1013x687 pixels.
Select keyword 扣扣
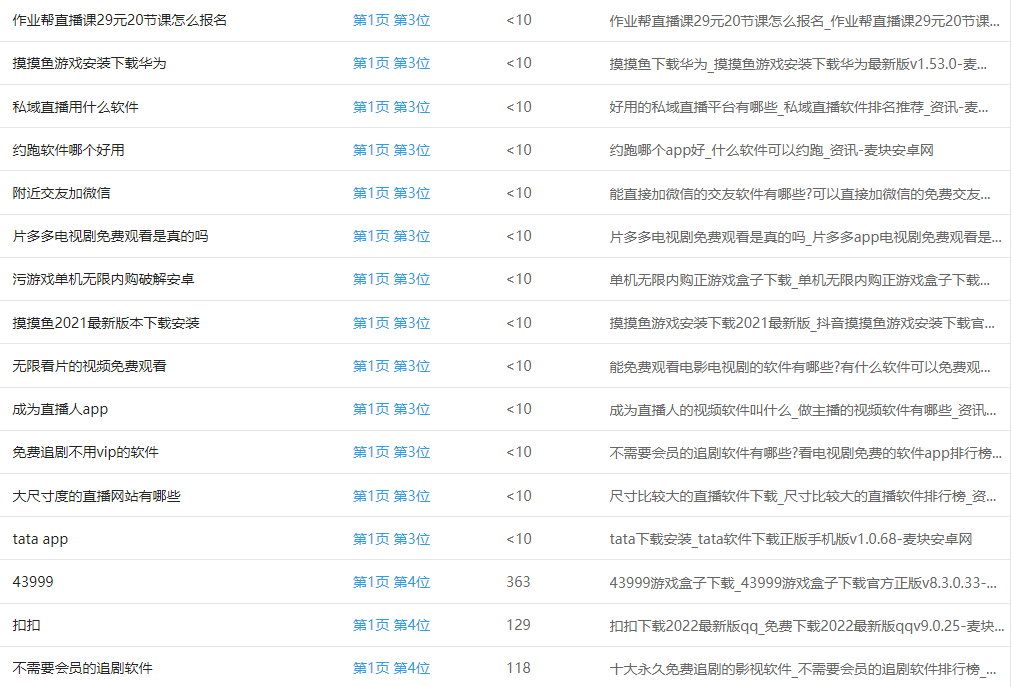tap(26, 625)
